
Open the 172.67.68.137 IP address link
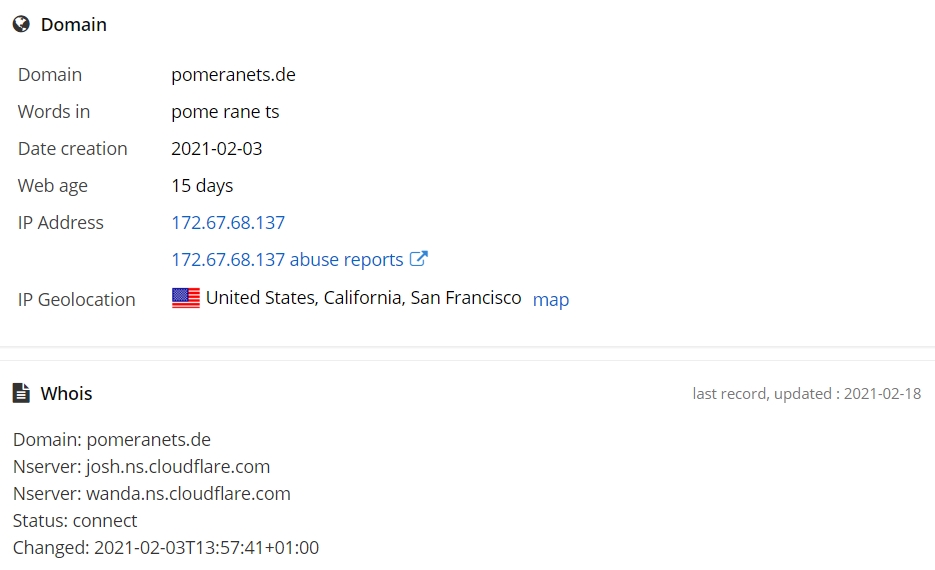(x=228, y=222)
